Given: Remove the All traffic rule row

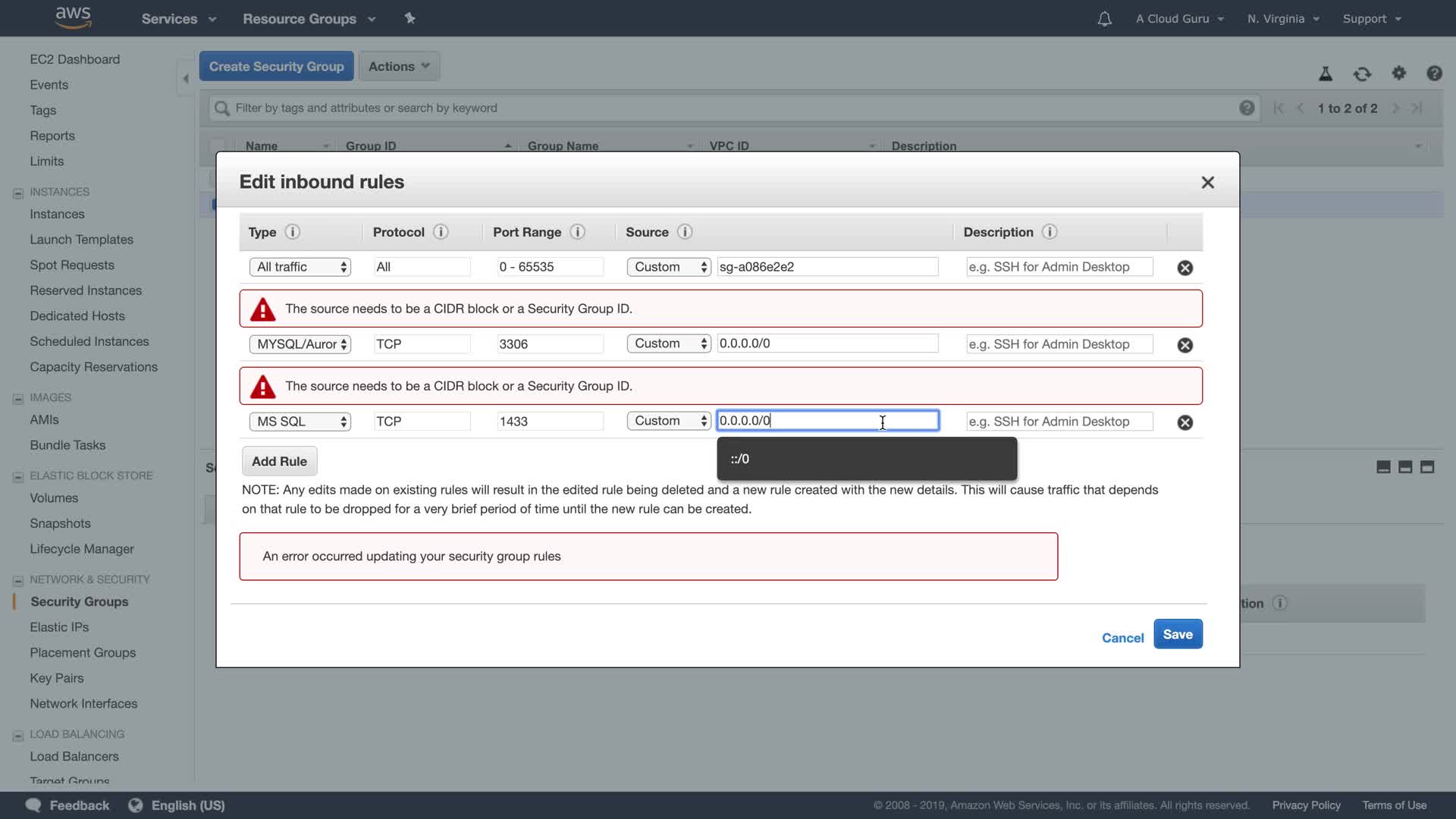Looking at the screenshot, I should pyautogui.click(x=1185, y=268).
